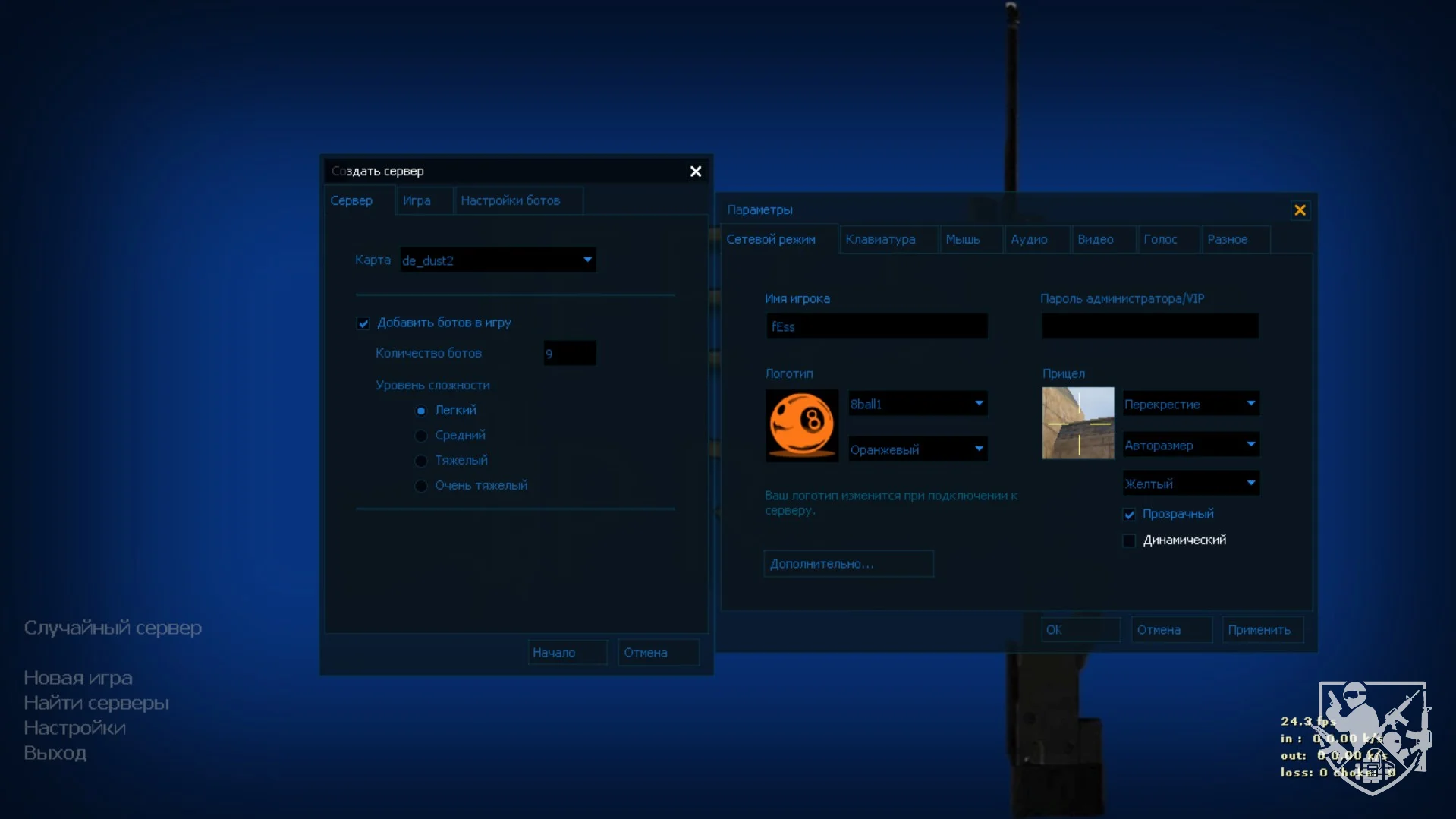Enable the Динамический crosshair checkbox
Image resolution: width=1456 pixels, height=819 pixels.
tap(1129, 540)
